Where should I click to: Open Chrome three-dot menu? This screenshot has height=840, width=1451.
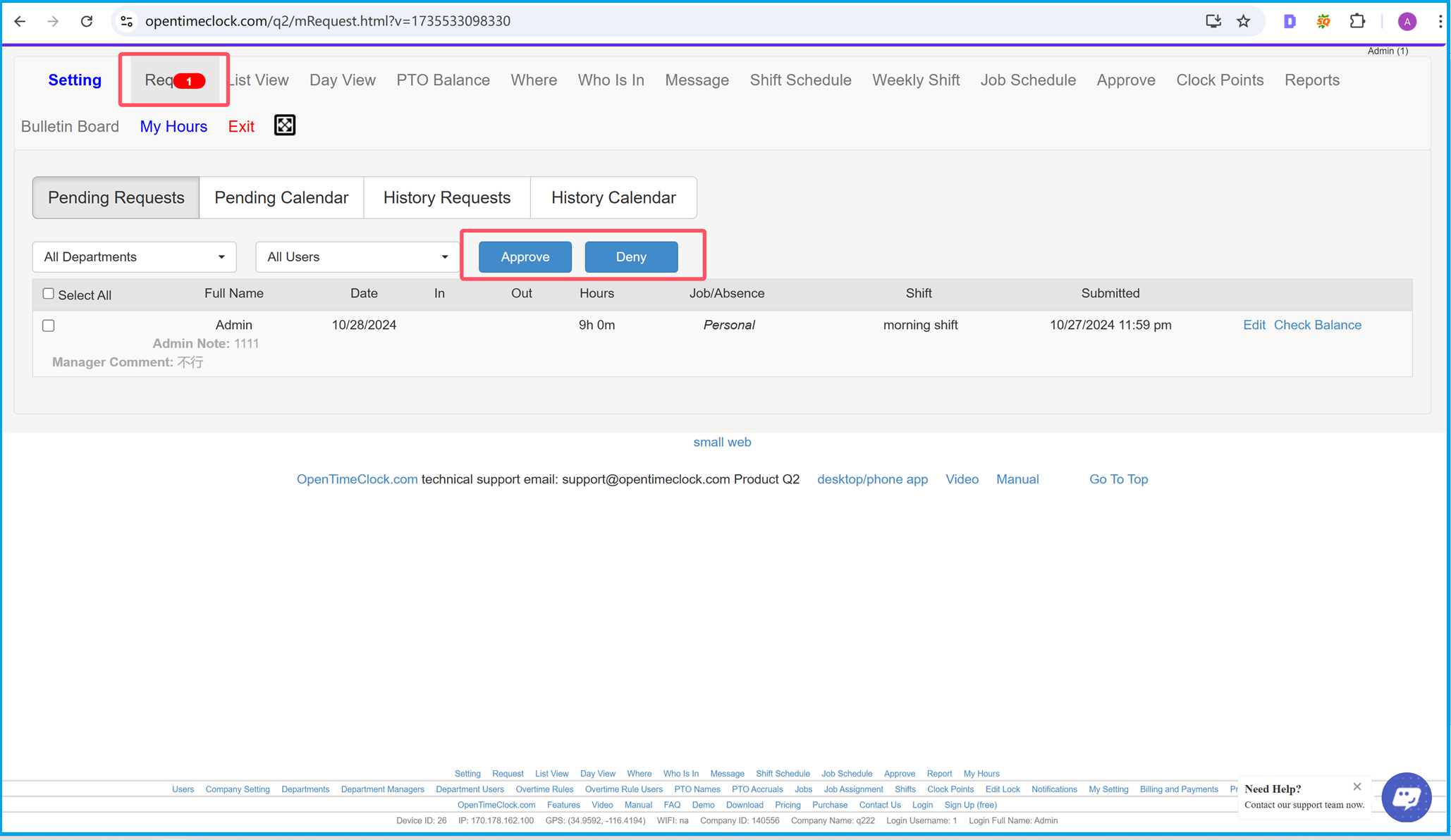(1440, 21)
